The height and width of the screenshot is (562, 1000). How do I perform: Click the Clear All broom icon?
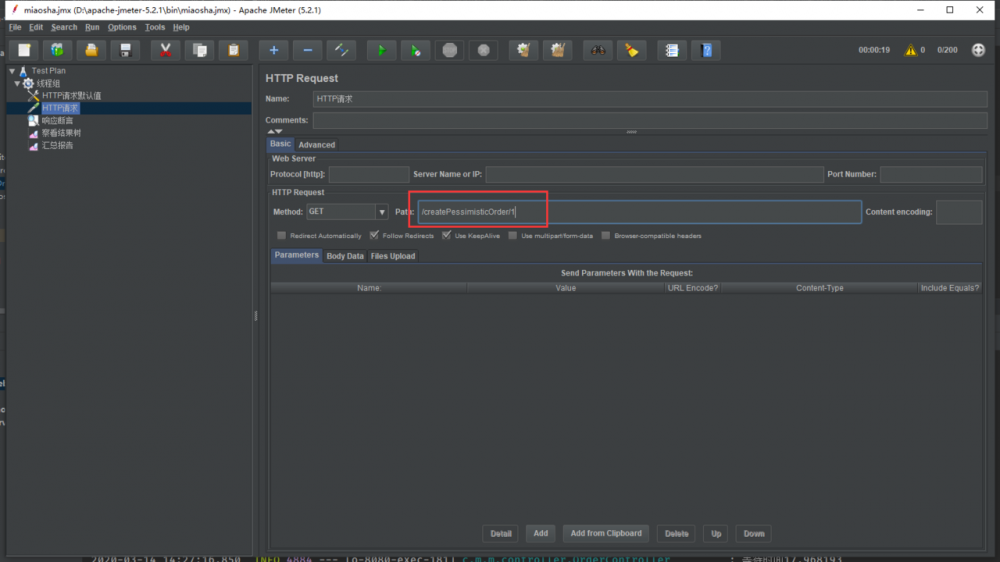(560, 50)
